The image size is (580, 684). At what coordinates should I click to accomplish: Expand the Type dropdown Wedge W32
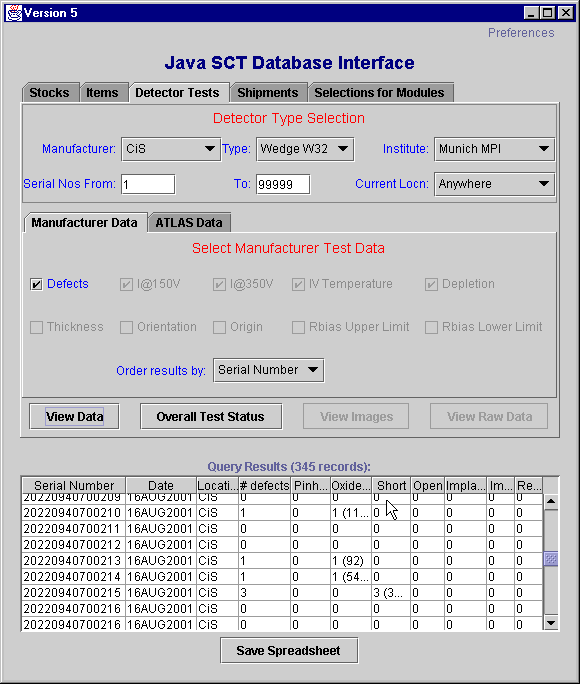point(305,149)
